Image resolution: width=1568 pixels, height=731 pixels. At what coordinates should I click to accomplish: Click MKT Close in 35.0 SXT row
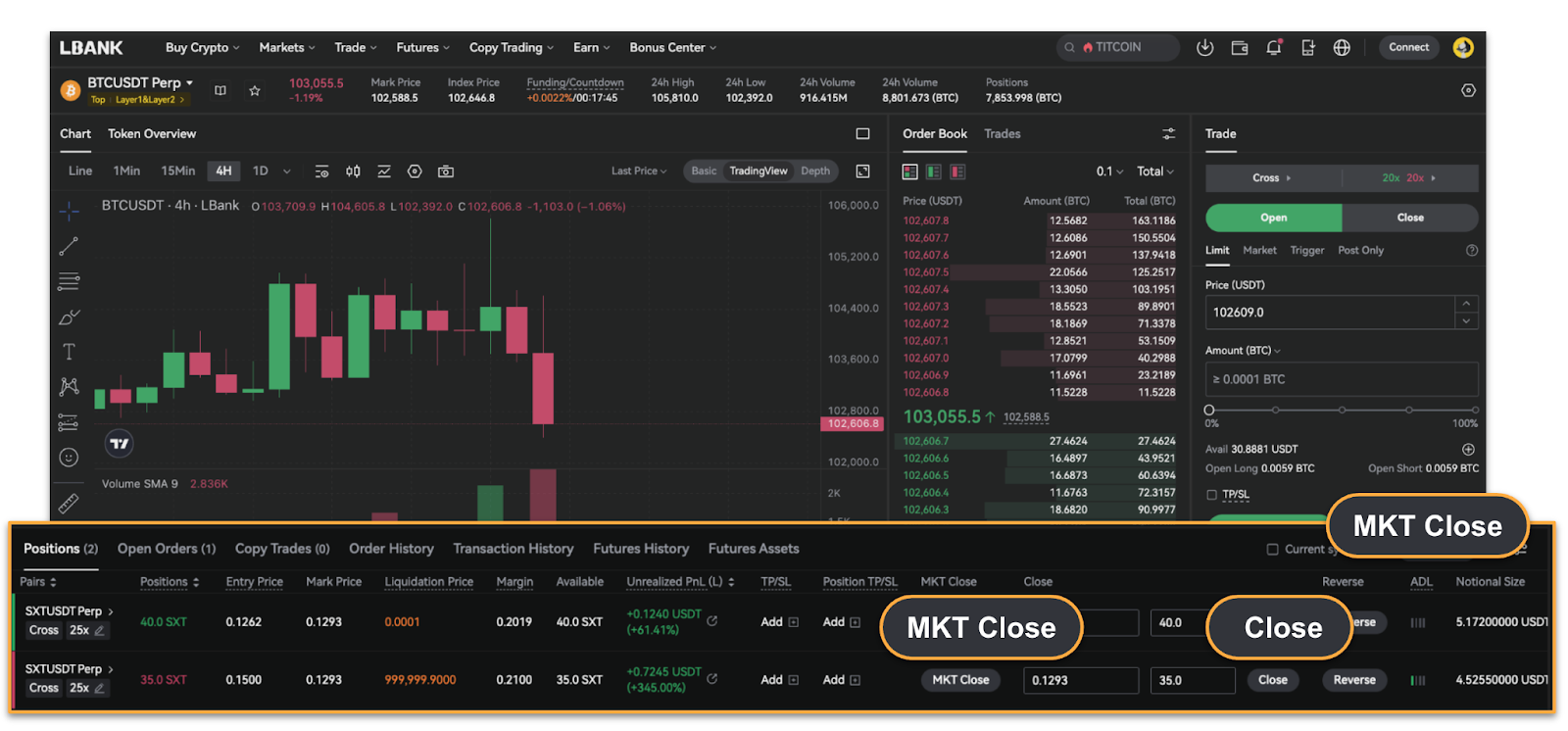pyautogui.click(x=960, y=680)
